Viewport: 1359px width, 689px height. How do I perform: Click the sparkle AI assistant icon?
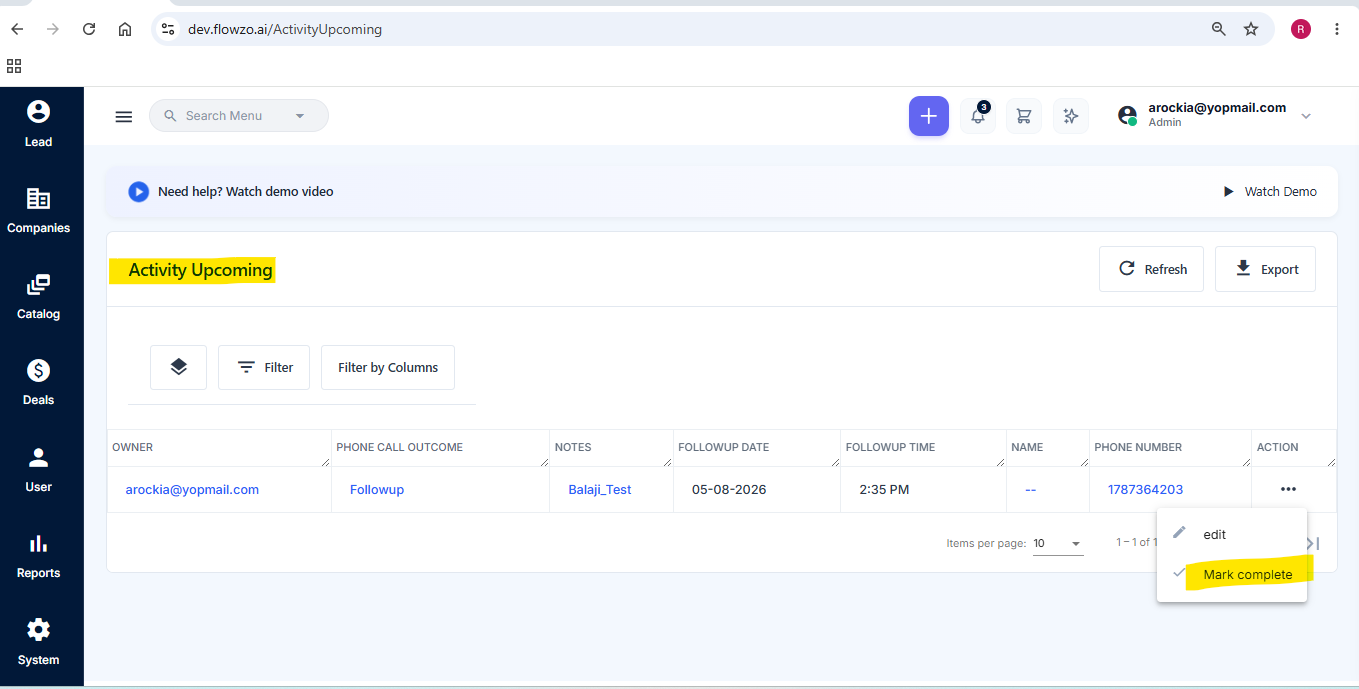[1071, 116]
